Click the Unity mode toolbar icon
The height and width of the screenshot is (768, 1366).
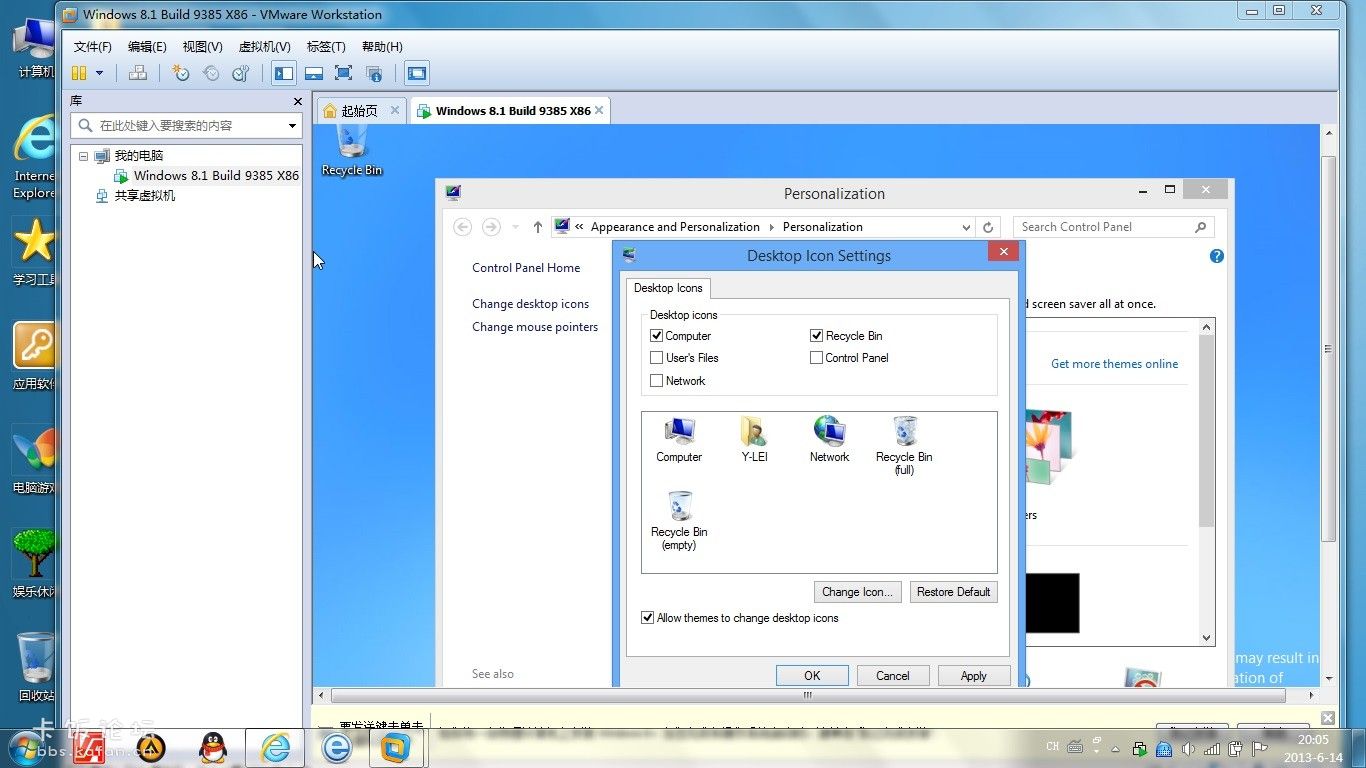pyautogui.click(x=374, y=73)
